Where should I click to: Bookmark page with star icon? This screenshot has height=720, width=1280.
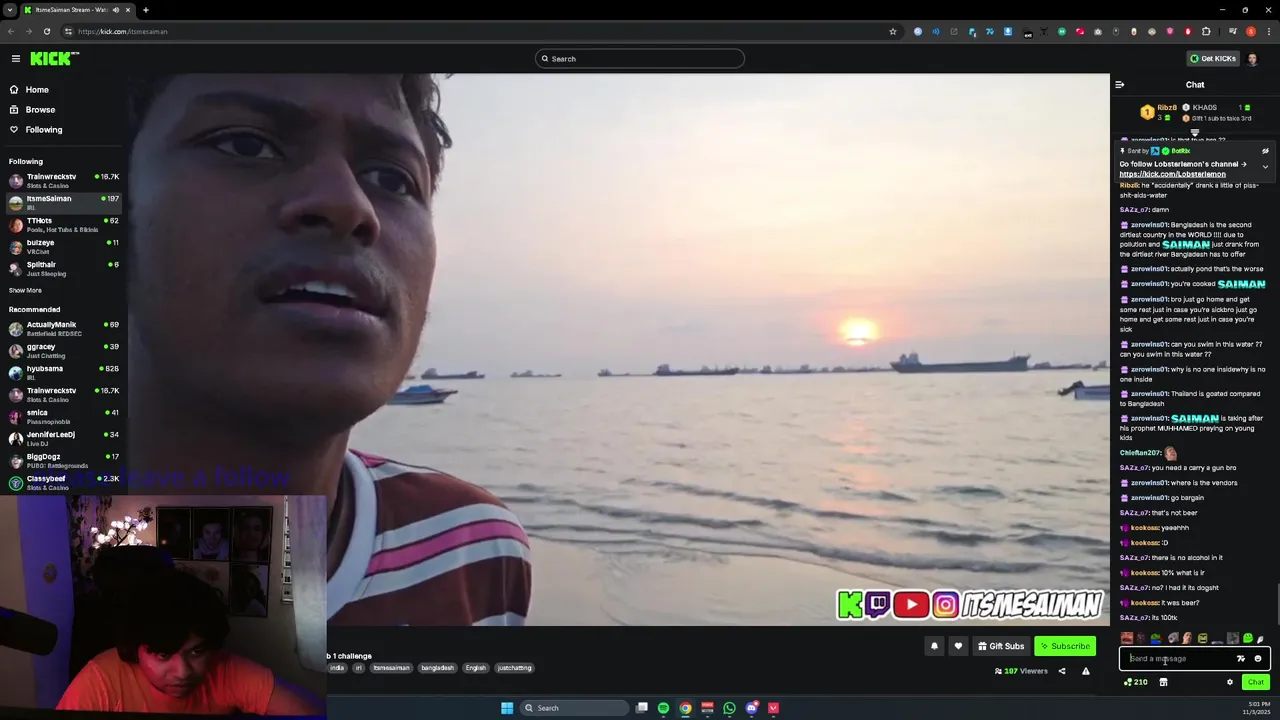click(x=893, y=31)
